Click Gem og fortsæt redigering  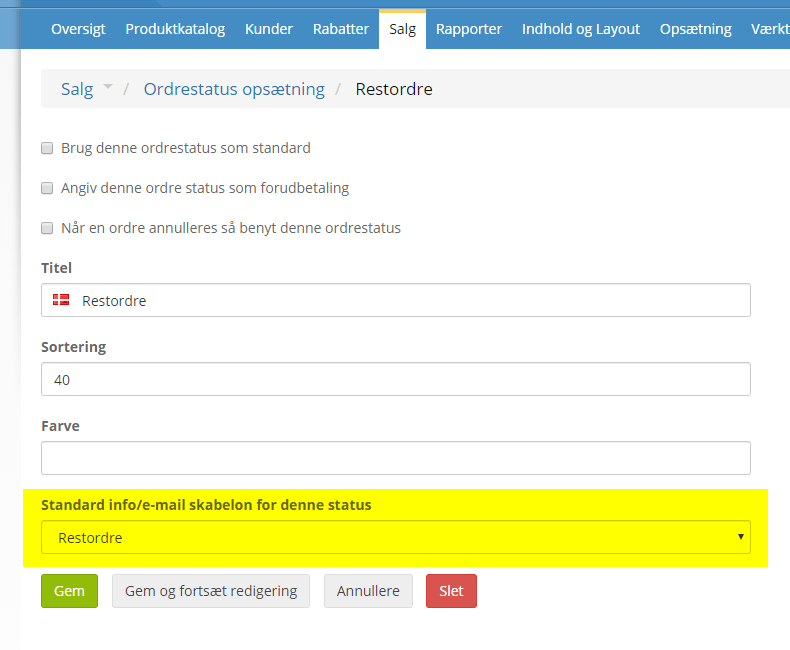coord(211,591)
